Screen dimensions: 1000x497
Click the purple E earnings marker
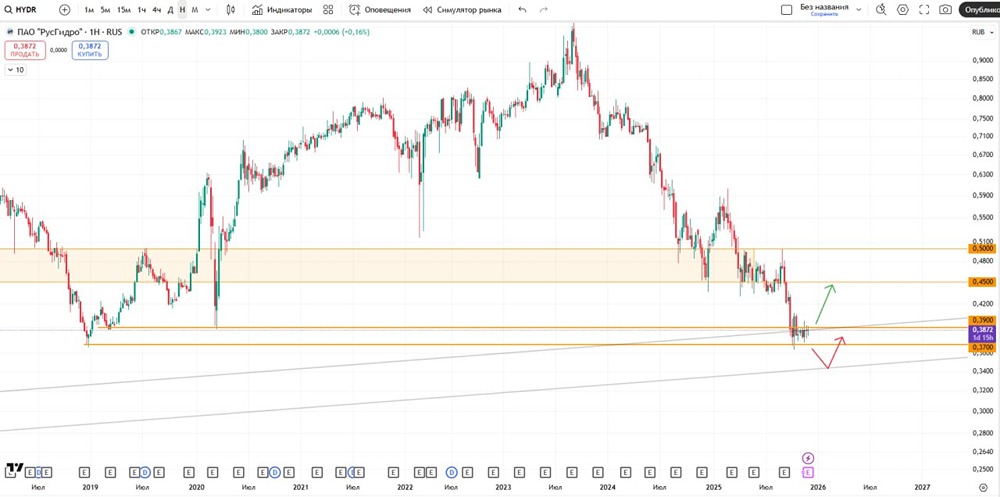(x=808, y=473)
